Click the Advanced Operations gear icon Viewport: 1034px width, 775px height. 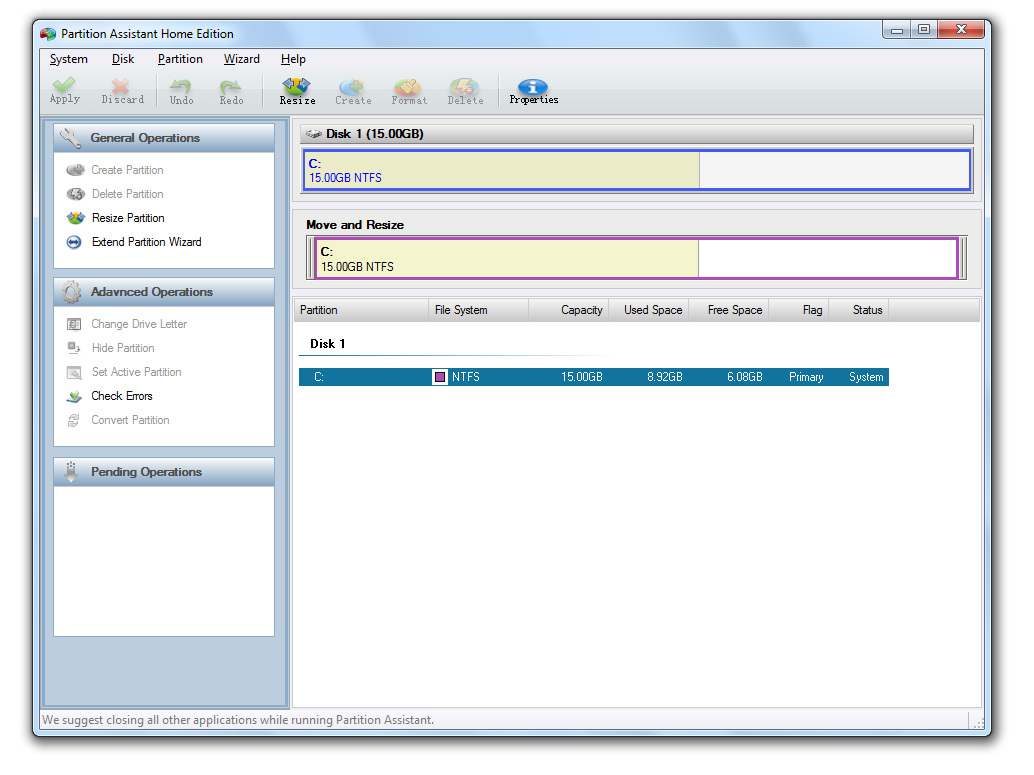pos(71,292)
